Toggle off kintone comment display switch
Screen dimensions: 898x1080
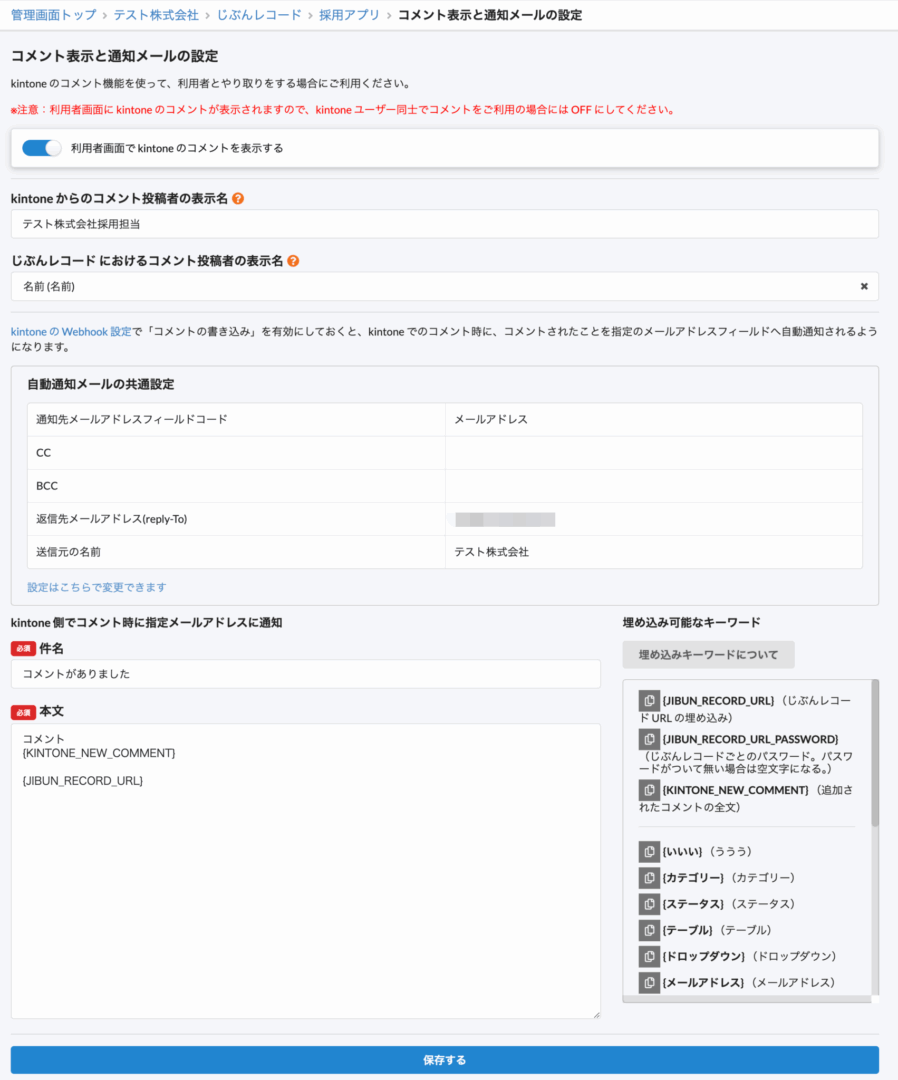[x=41, y=148]
